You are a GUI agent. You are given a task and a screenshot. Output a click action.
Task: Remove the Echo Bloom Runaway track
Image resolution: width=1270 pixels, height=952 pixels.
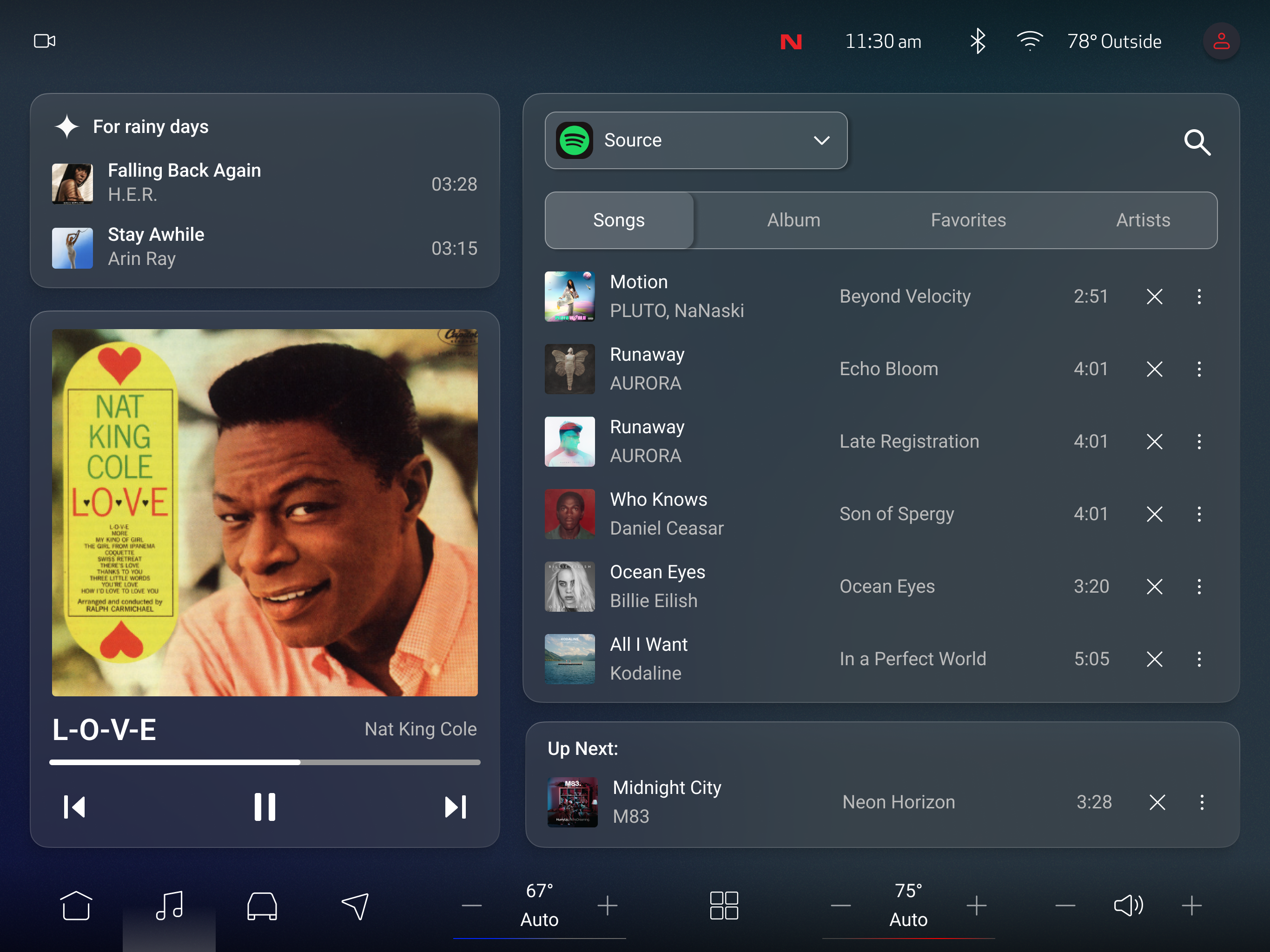(1154, 369)
